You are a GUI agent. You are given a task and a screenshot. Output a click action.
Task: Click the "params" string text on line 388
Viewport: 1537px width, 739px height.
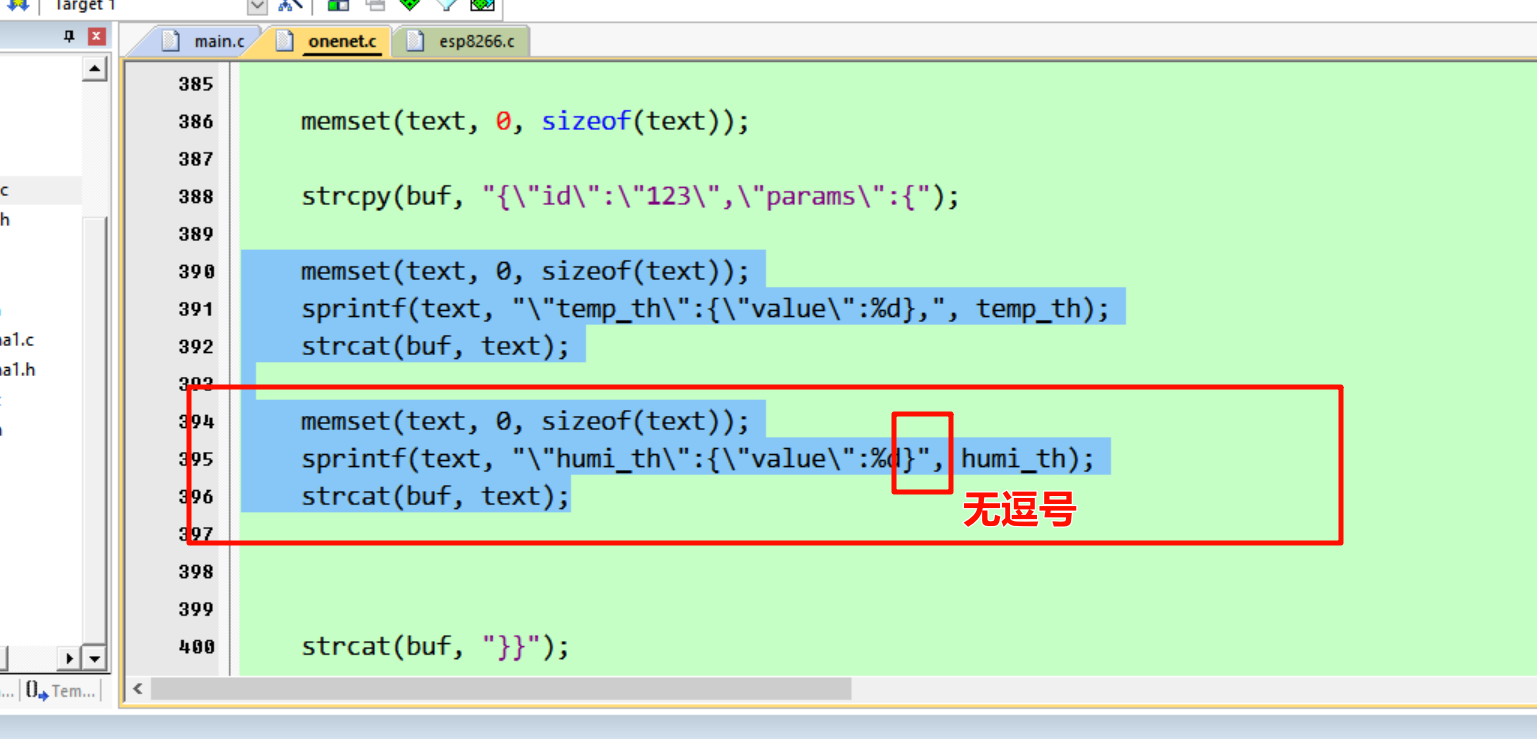pos(811,197)
